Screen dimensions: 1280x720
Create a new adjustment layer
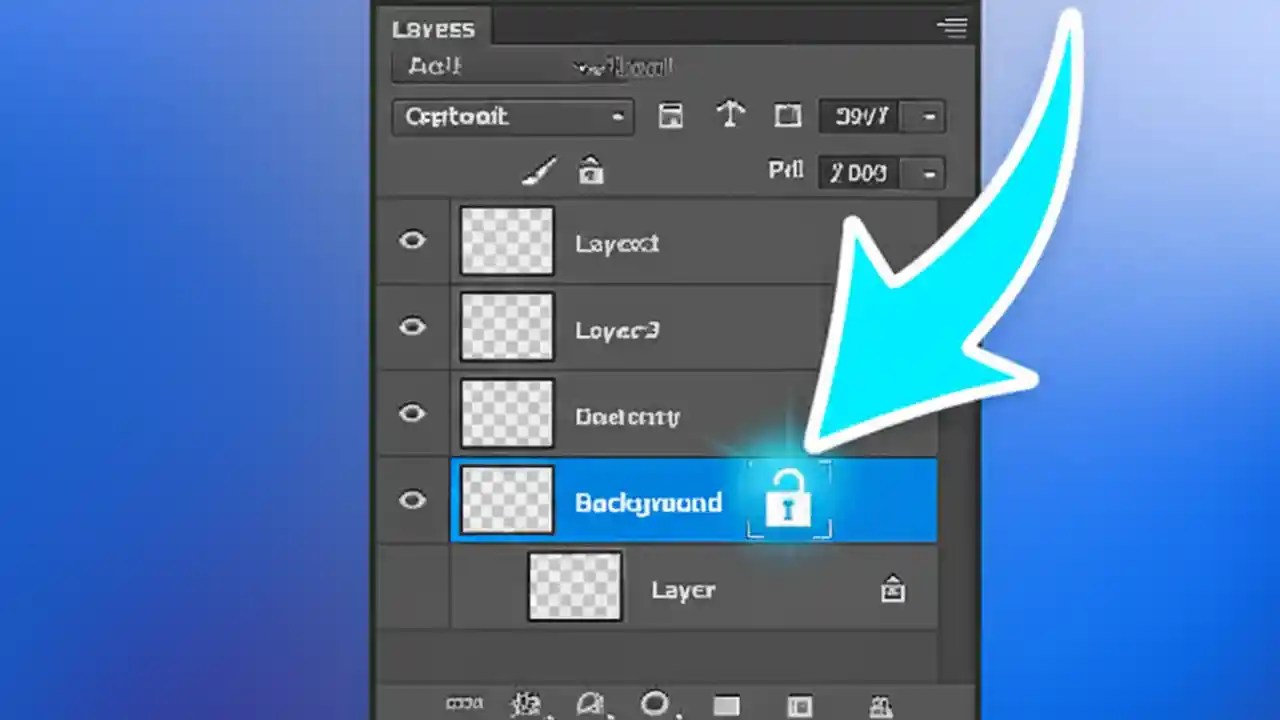coord(655,703)
